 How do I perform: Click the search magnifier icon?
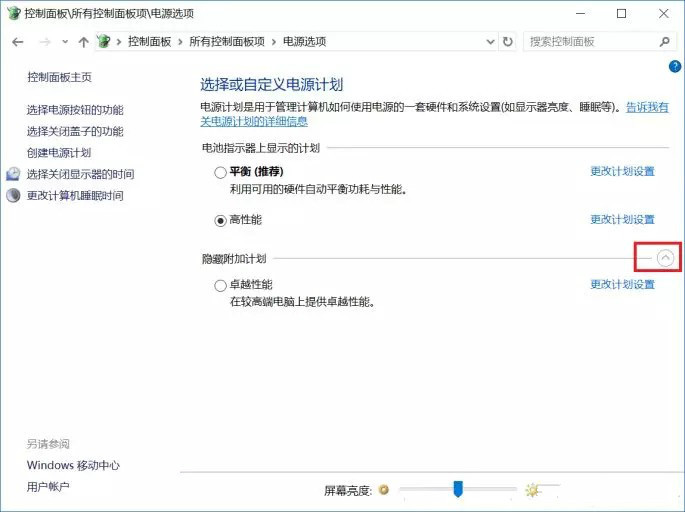664,42
